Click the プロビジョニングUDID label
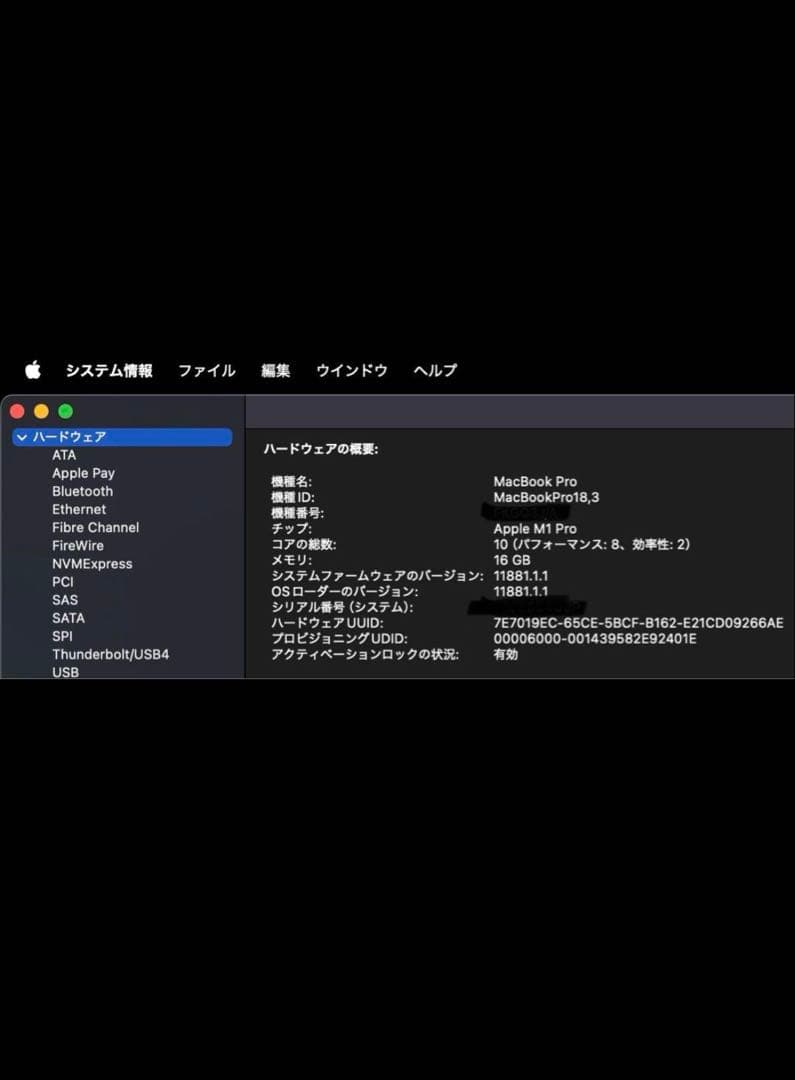Viewport: 795px width, 1080px height. coord(339,638)
